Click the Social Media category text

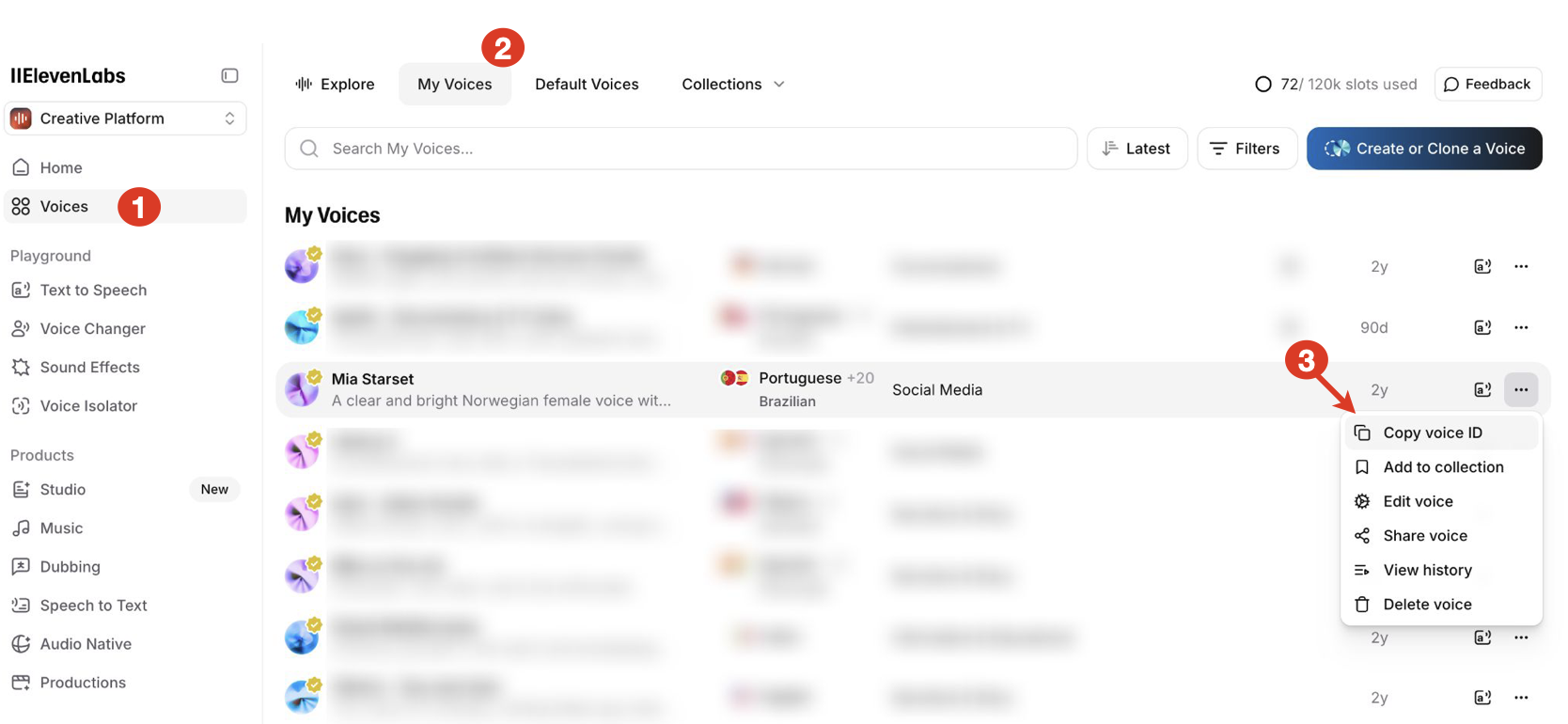point(937,389)
